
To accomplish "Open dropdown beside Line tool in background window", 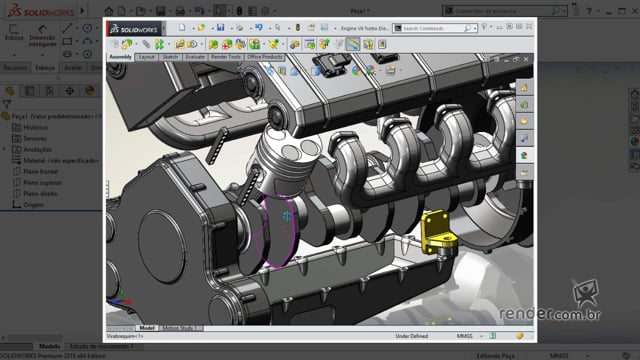I will point(78,28).
